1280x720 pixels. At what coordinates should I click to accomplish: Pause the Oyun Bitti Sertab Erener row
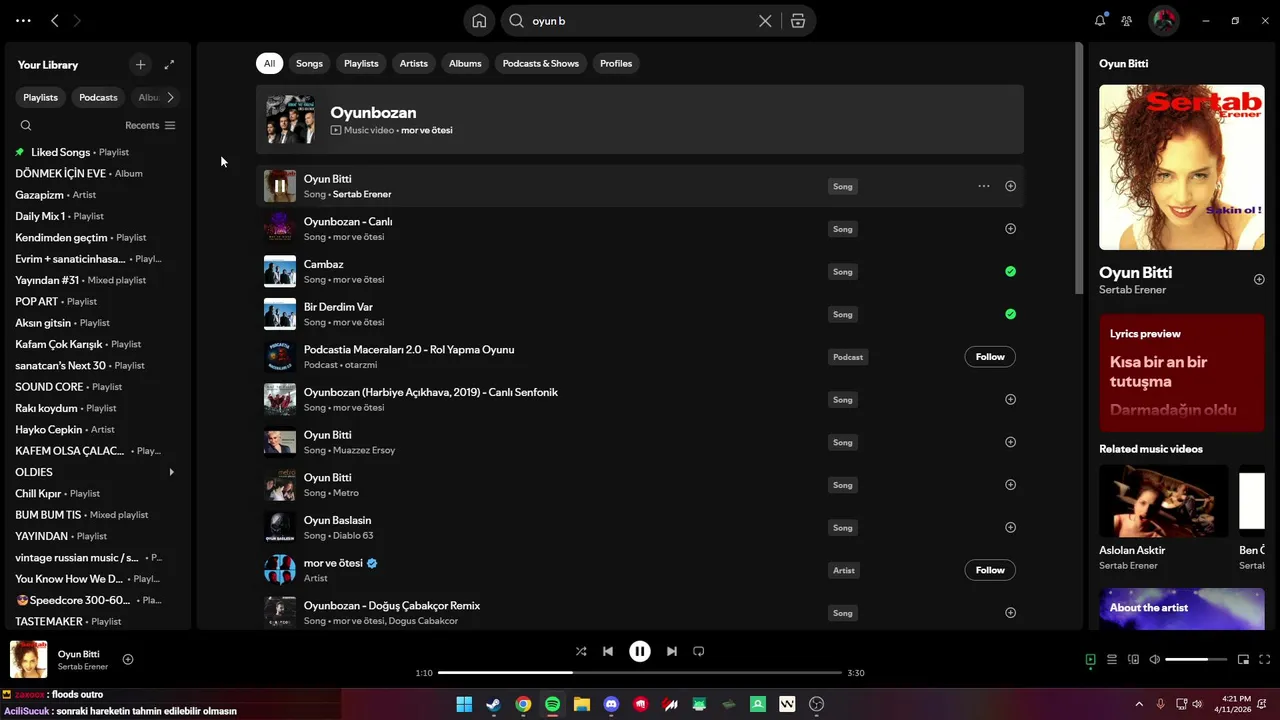(280, 186)
